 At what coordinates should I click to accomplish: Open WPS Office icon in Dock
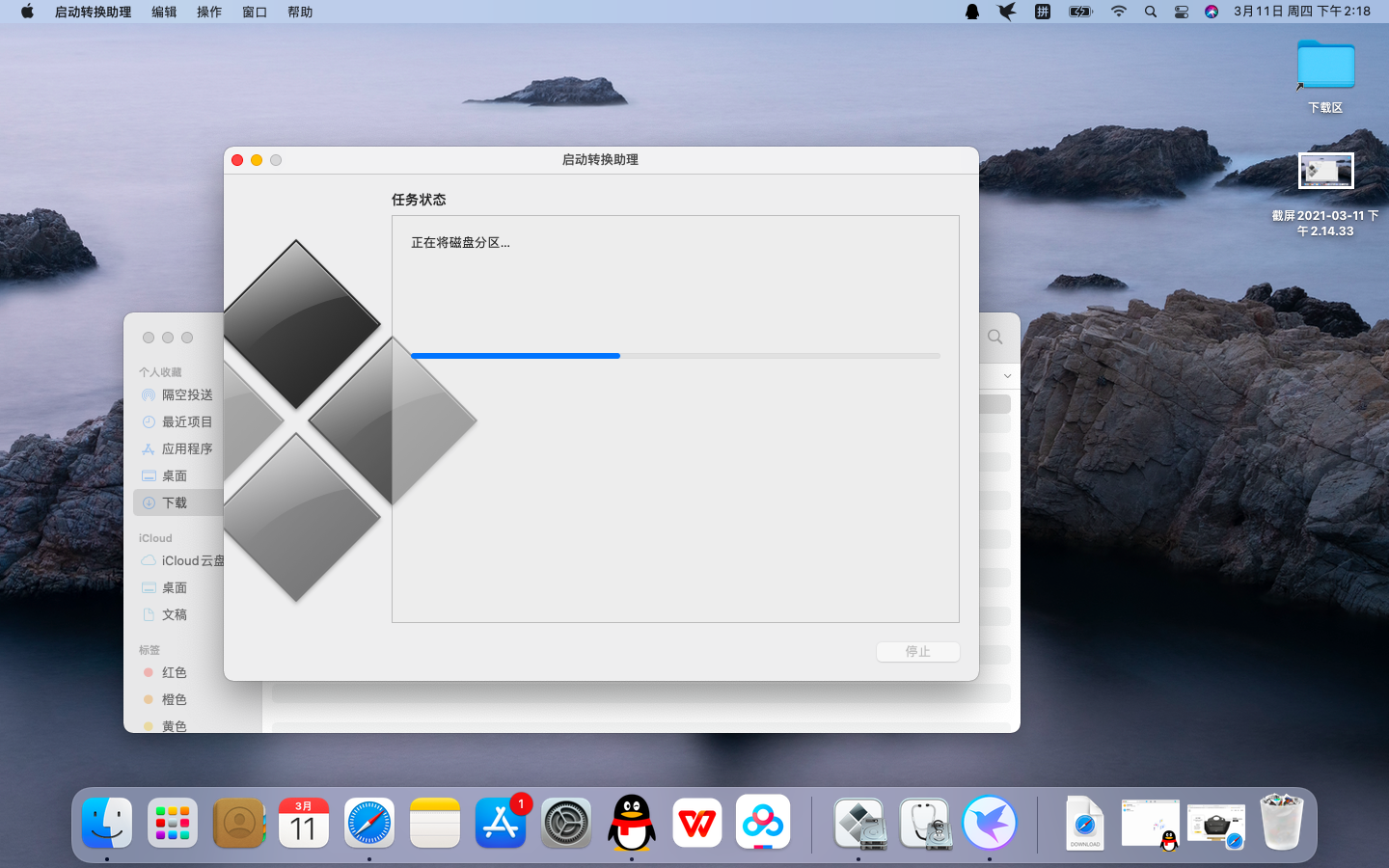tap(697, 824)
